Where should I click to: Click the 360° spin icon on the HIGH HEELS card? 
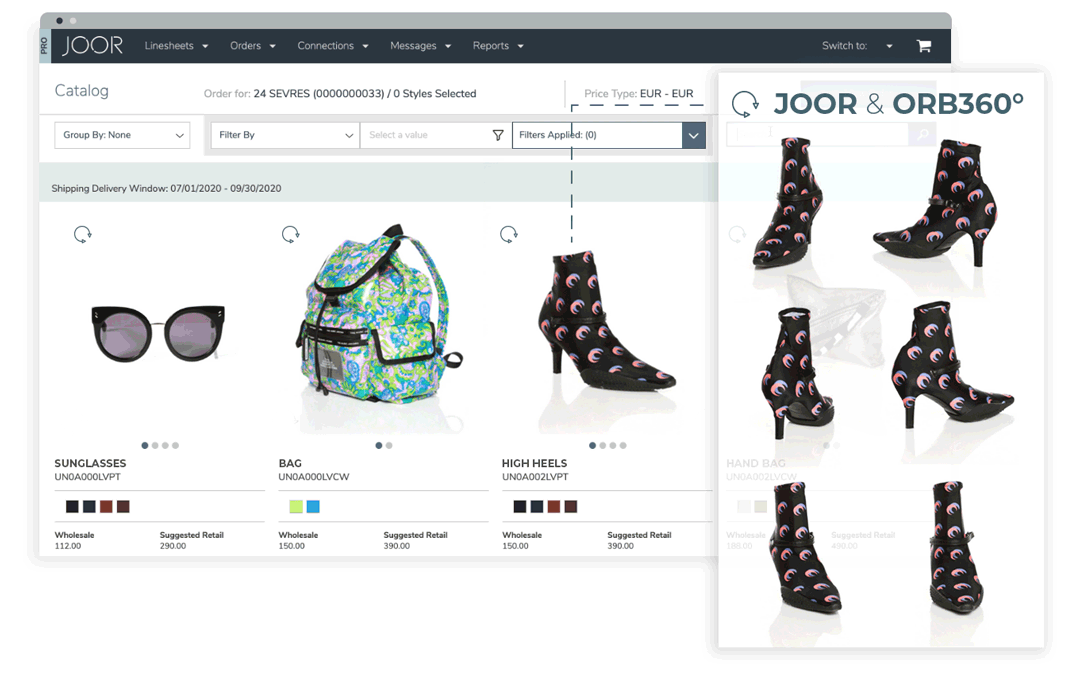tap(508, 233)
